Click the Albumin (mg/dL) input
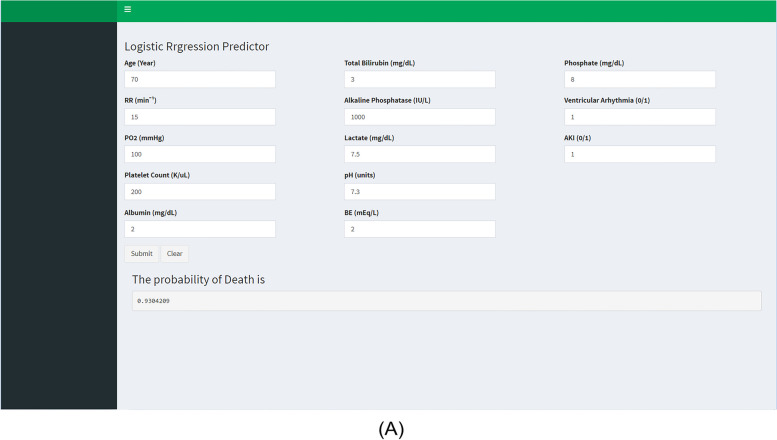 200,229
